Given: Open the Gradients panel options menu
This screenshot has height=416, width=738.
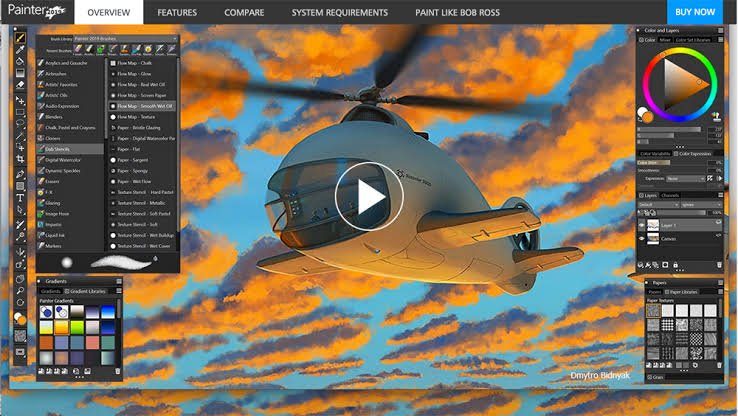Looking at the screenshot, I should coord(119,281).
